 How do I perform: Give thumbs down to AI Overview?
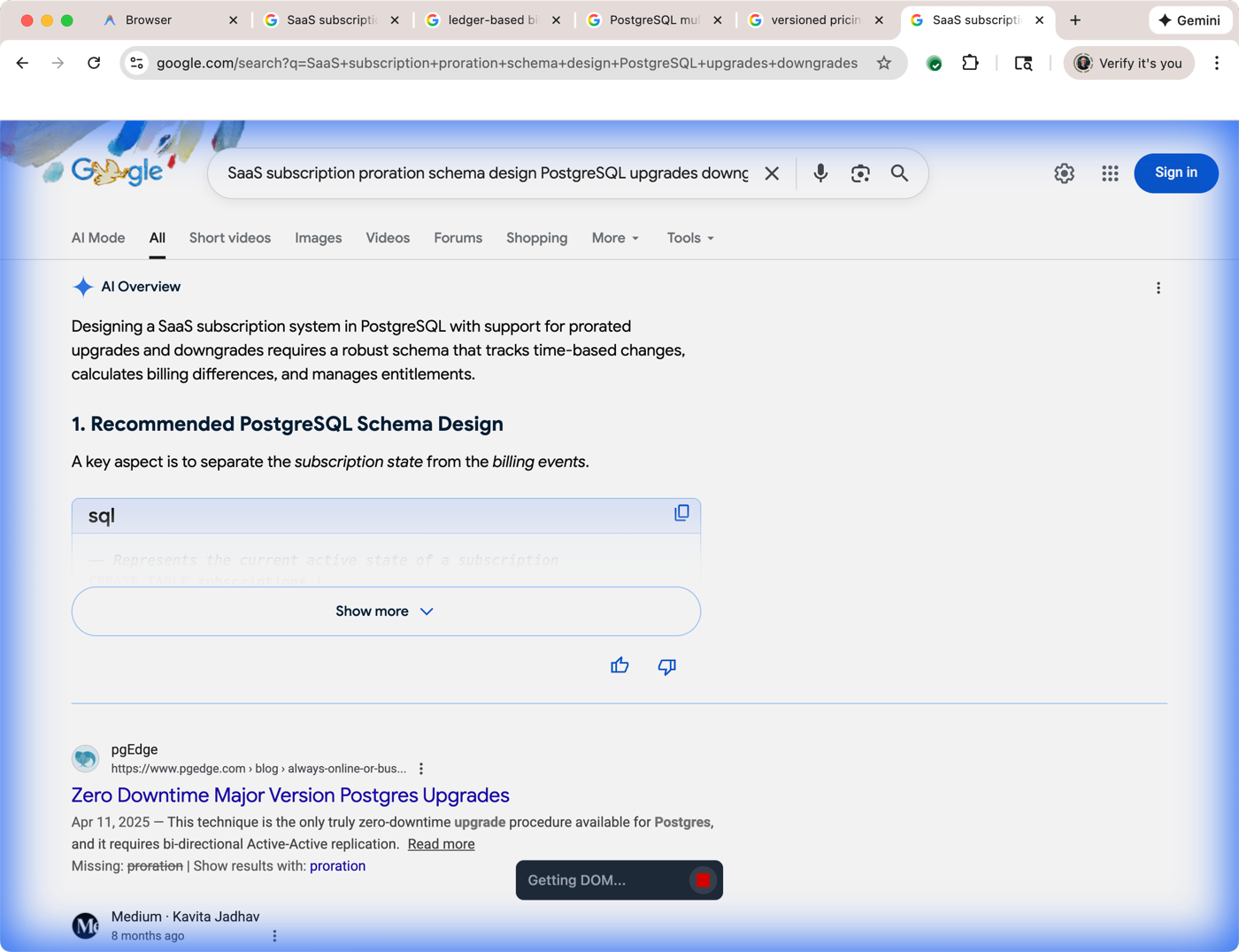tap(666, 666)
